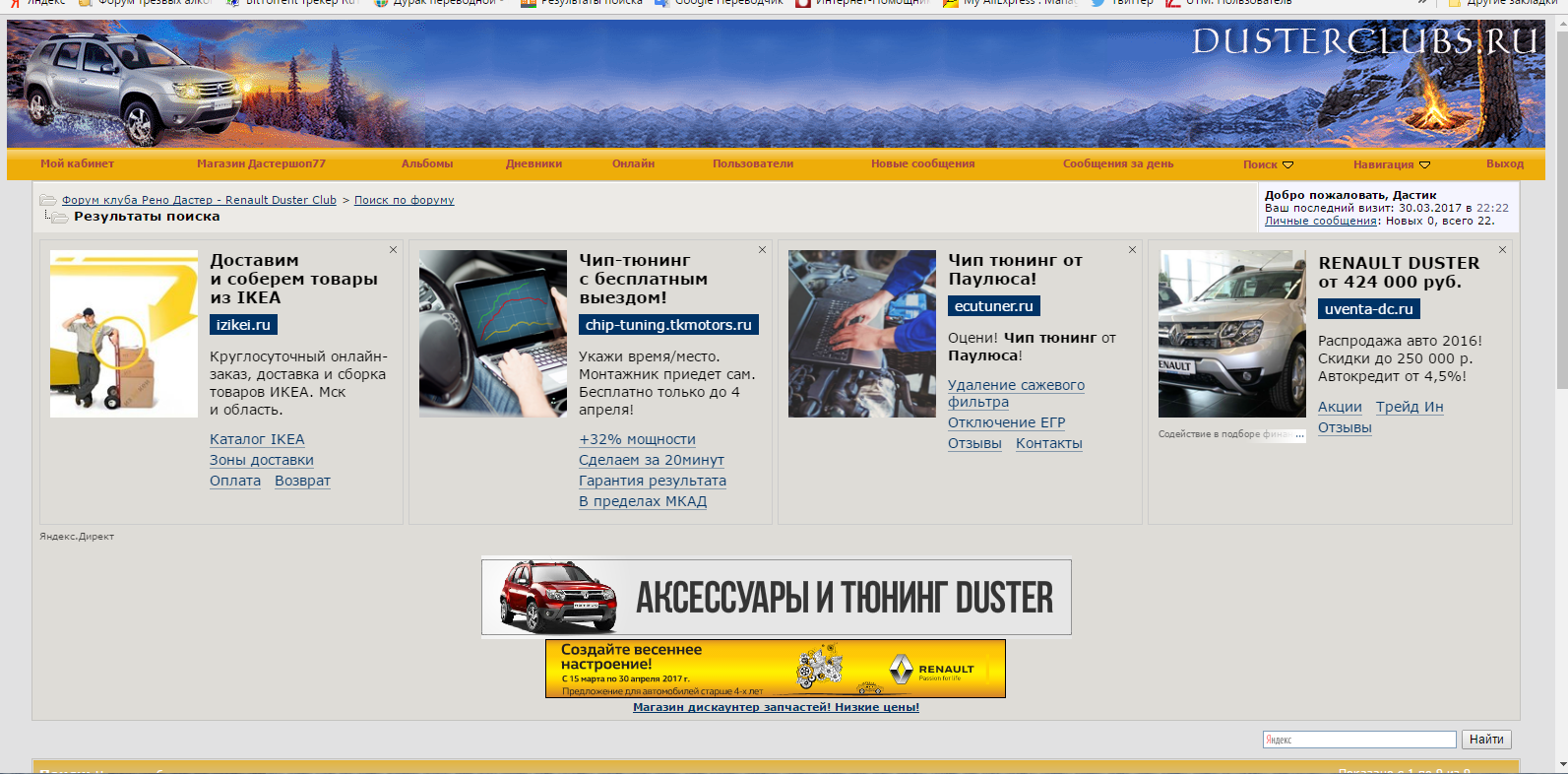Click Отзывы link in Renault Duster ad
The width and height of the screenshot is (1568, 774).
[1345, 427]
